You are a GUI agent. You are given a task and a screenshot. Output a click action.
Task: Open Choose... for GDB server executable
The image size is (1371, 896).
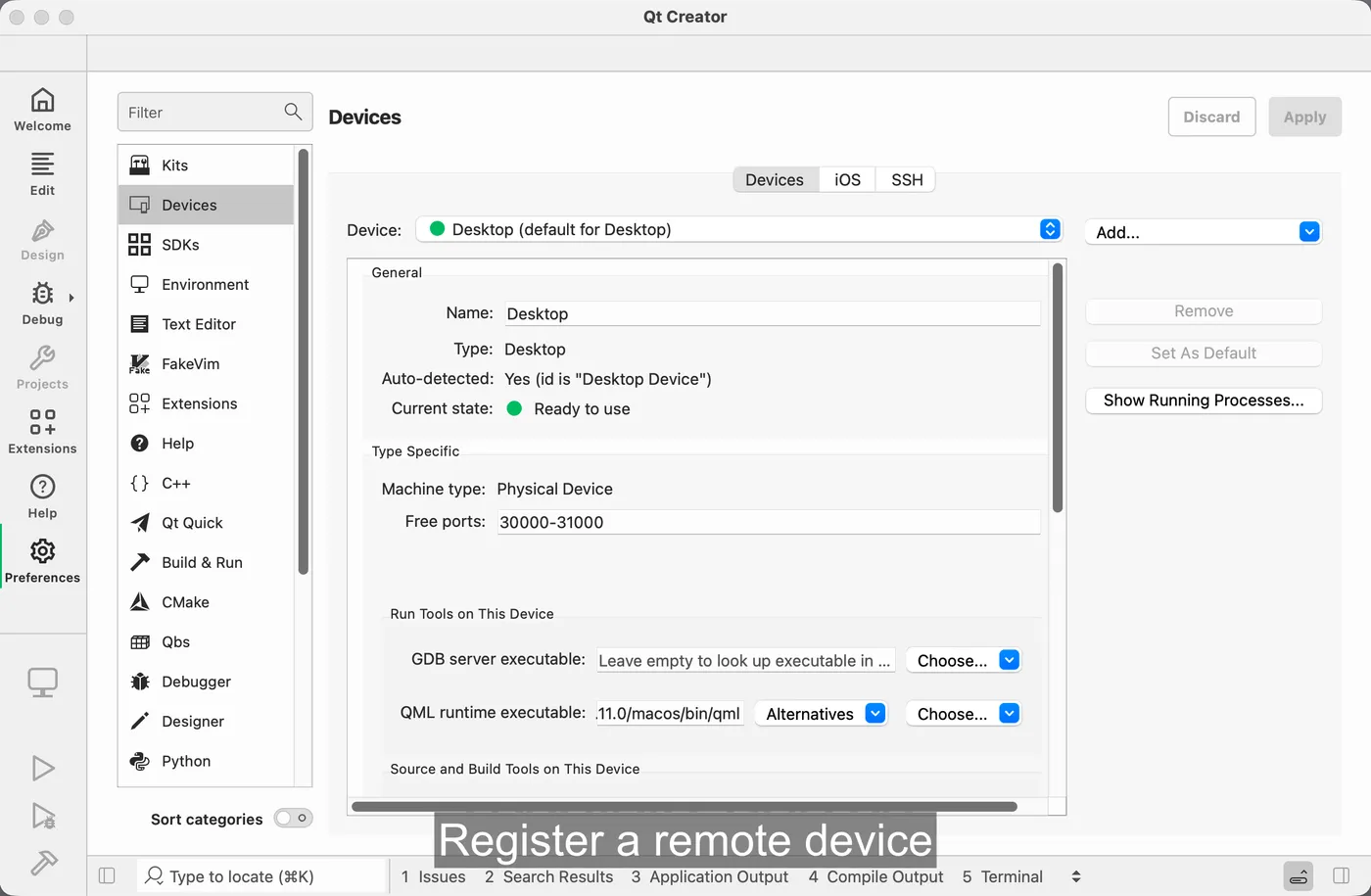964,660
